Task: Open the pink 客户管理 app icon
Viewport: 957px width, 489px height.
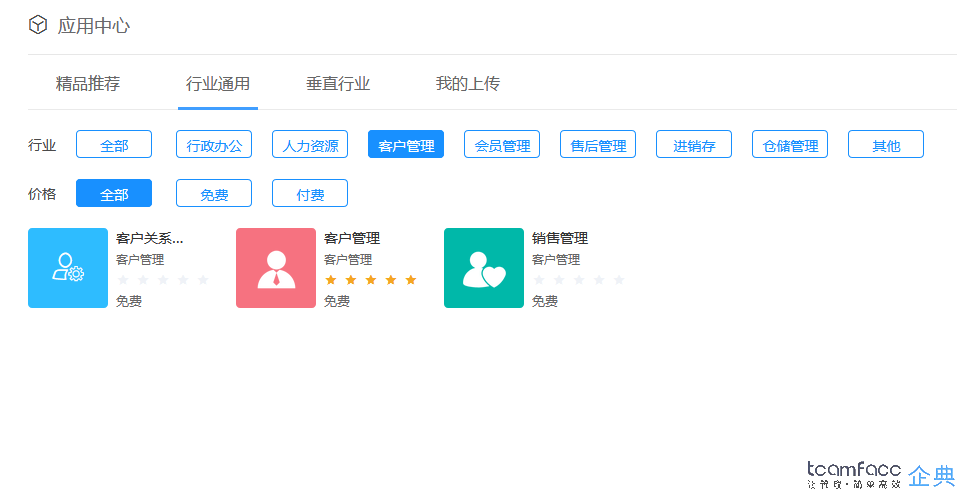Action: point(276,268)
